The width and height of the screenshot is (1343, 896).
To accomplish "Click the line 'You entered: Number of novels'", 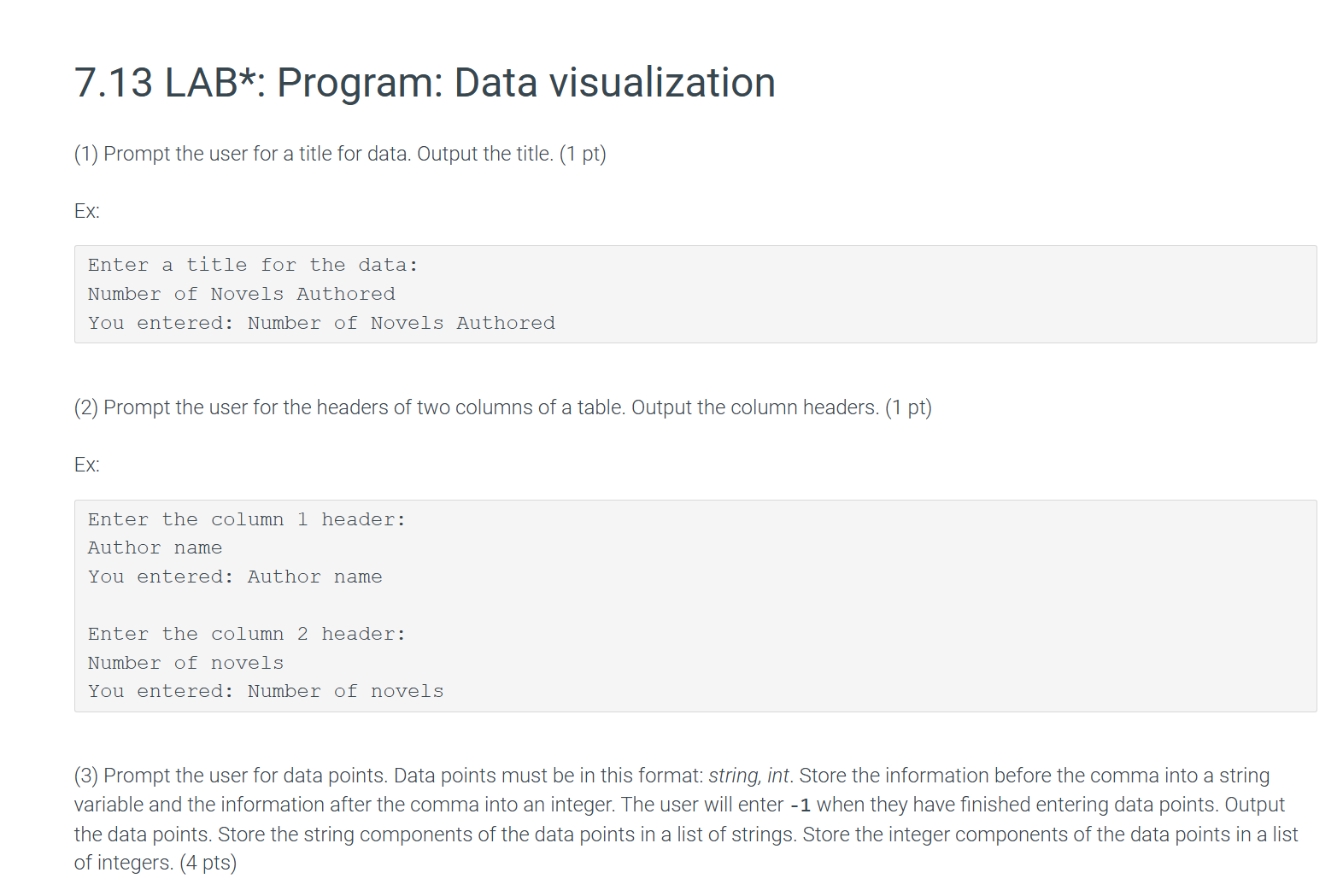I will pos(266,691).
